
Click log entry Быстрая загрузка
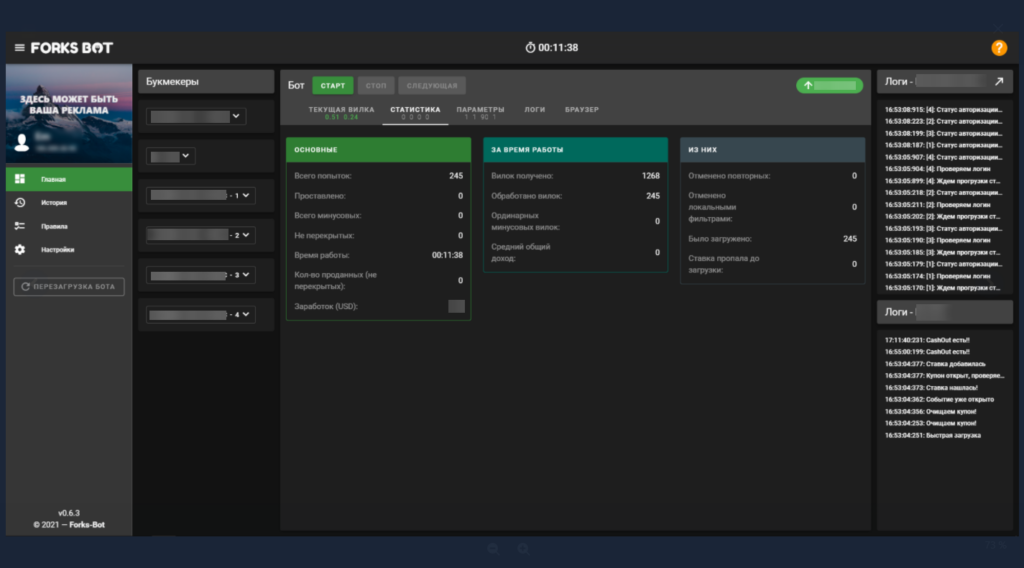point(933,435)
